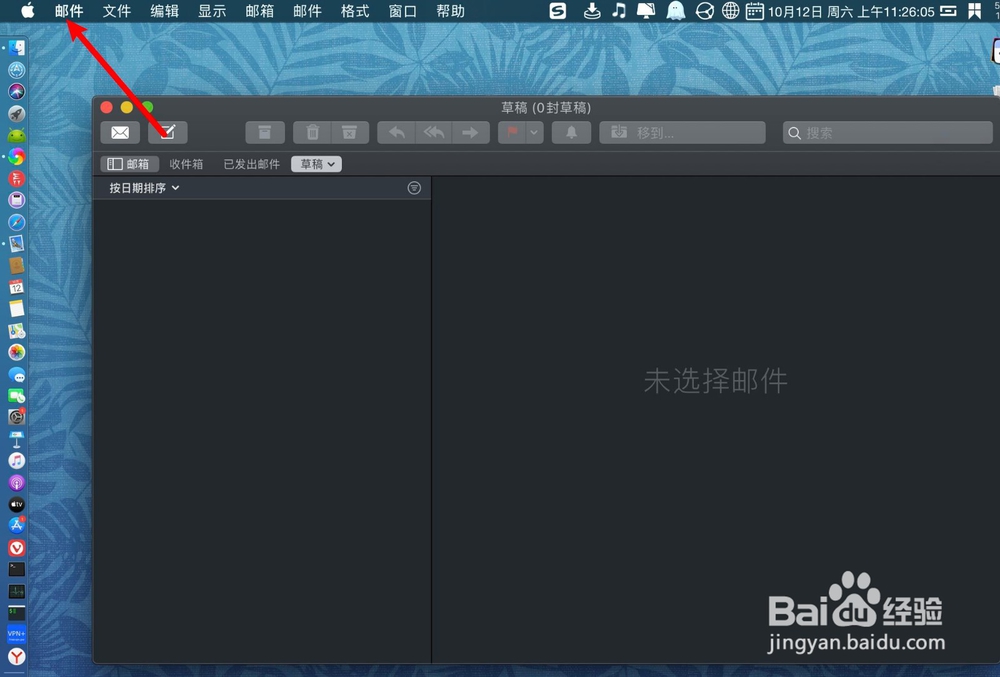Open the 邮件 menu in the menu bar
The height and width of the screenshot is (677, 1000).
(68, 11)
